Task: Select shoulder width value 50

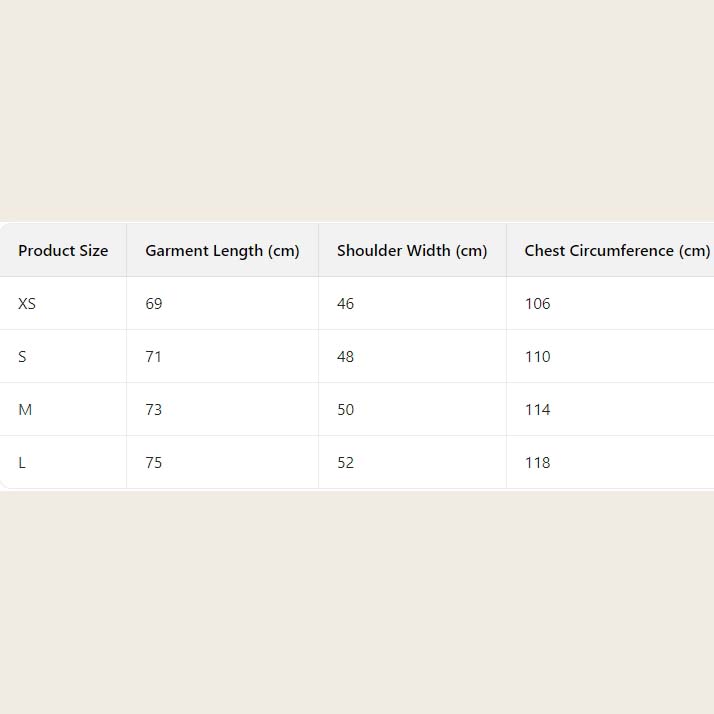Action: (346, 410)
